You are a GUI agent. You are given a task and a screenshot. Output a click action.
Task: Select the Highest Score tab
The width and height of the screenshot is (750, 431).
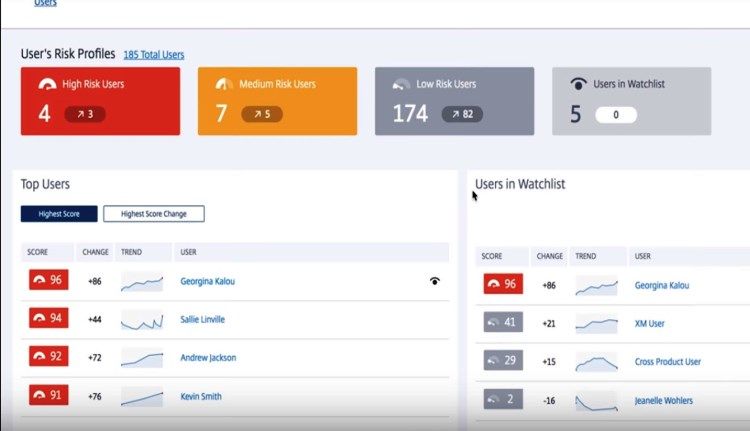pyautogui.click(x=59, y=214)
